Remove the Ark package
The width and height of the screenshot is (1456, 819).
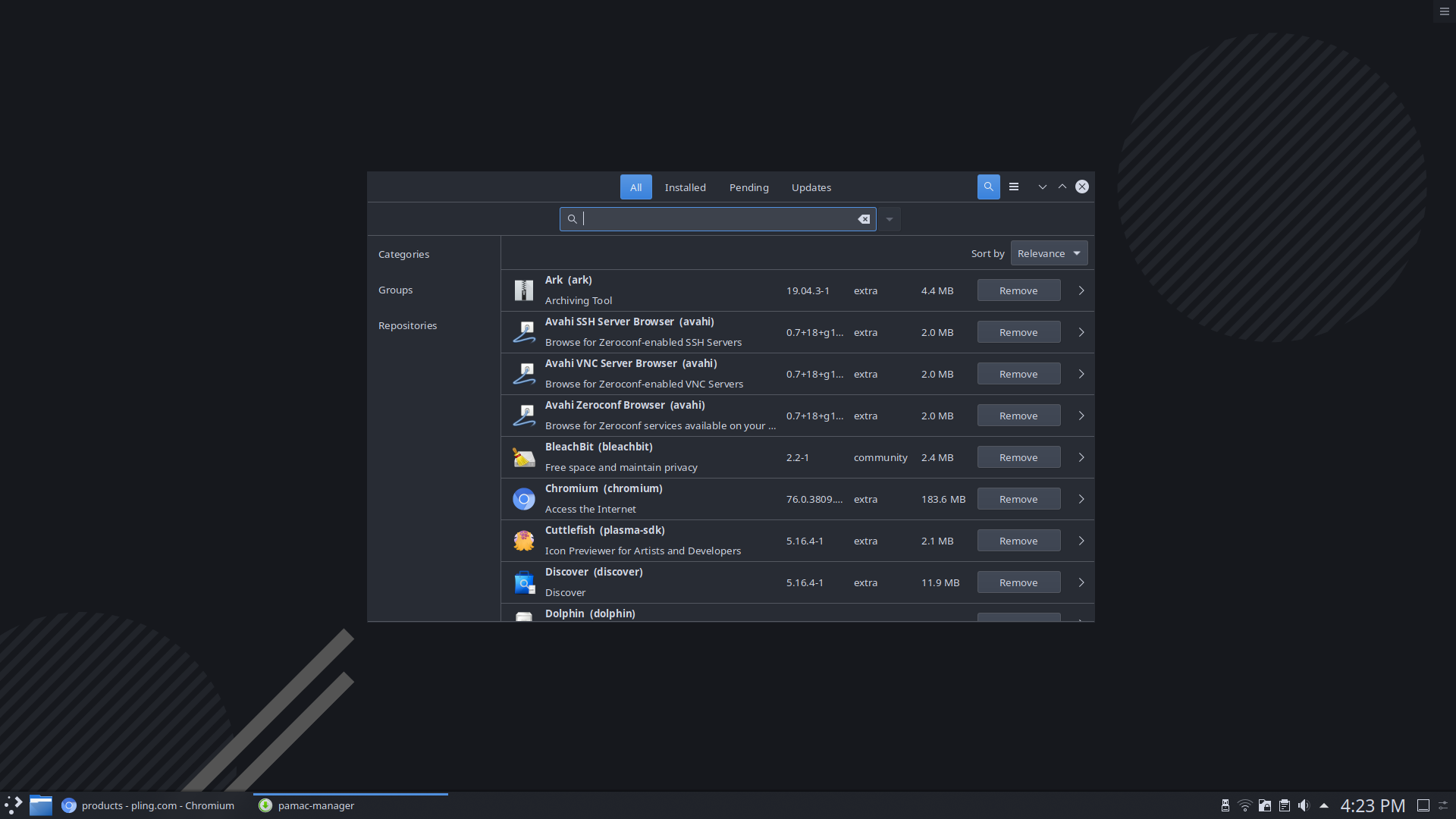coord(1018,290)
